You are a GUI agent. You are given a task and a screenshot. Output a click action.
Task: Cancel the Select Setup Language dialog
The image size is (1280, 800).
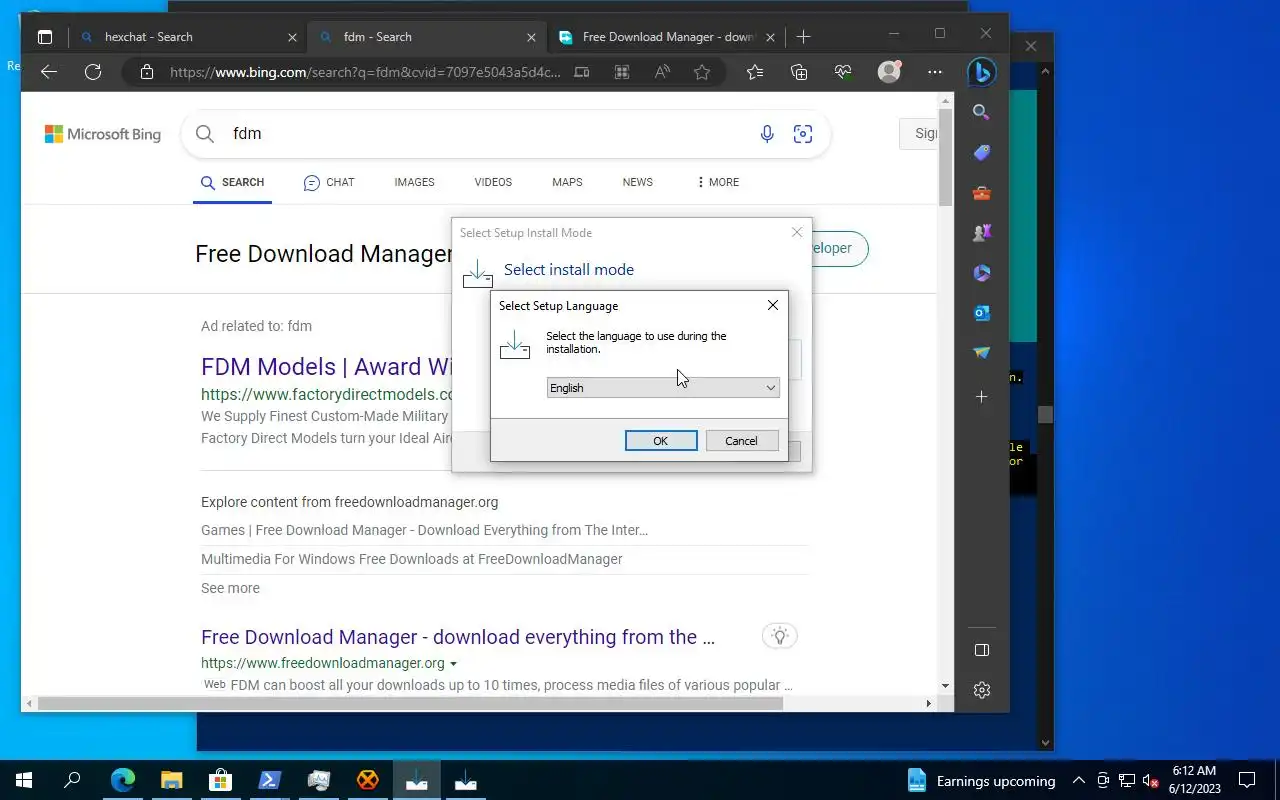pos(741,441)
